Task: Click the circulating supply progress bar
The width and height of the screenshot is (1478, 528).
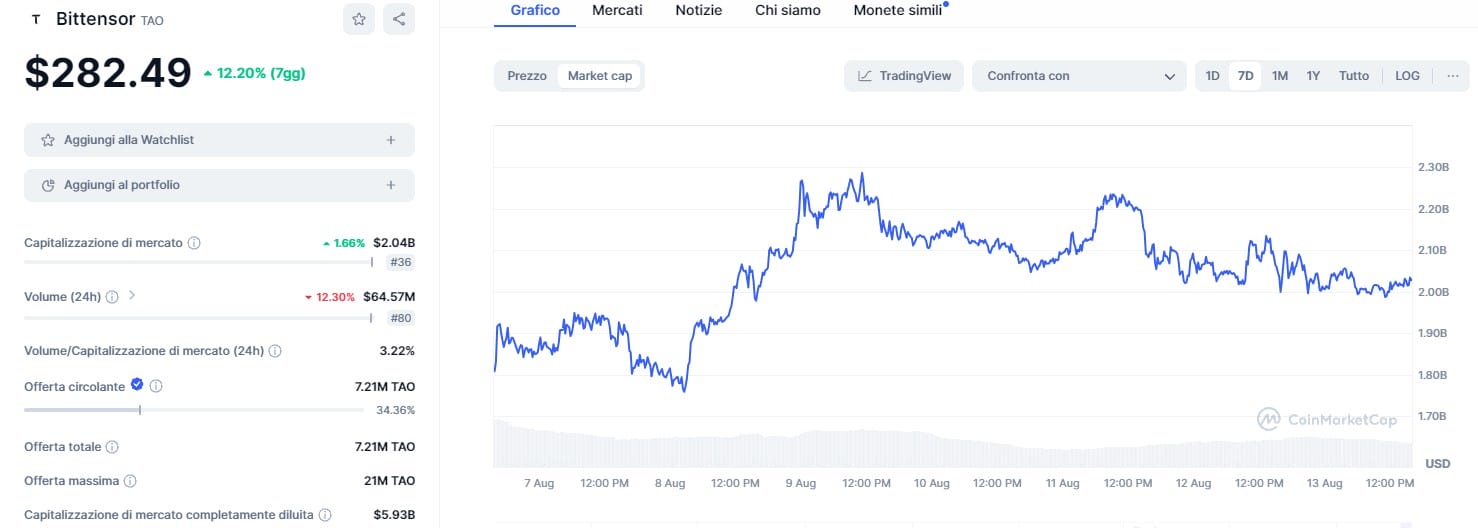Action: pos(194,410)
